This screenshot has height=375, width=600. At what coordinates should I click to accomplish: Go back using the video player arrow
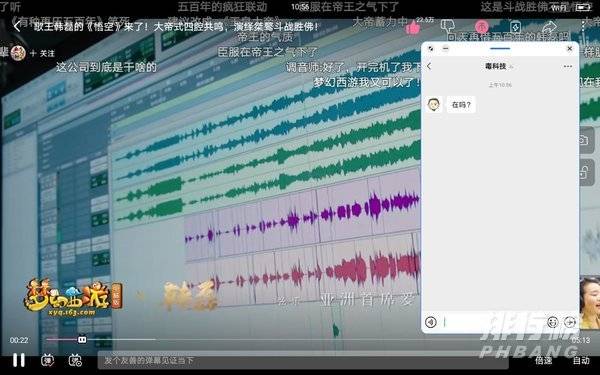point(17,26)
